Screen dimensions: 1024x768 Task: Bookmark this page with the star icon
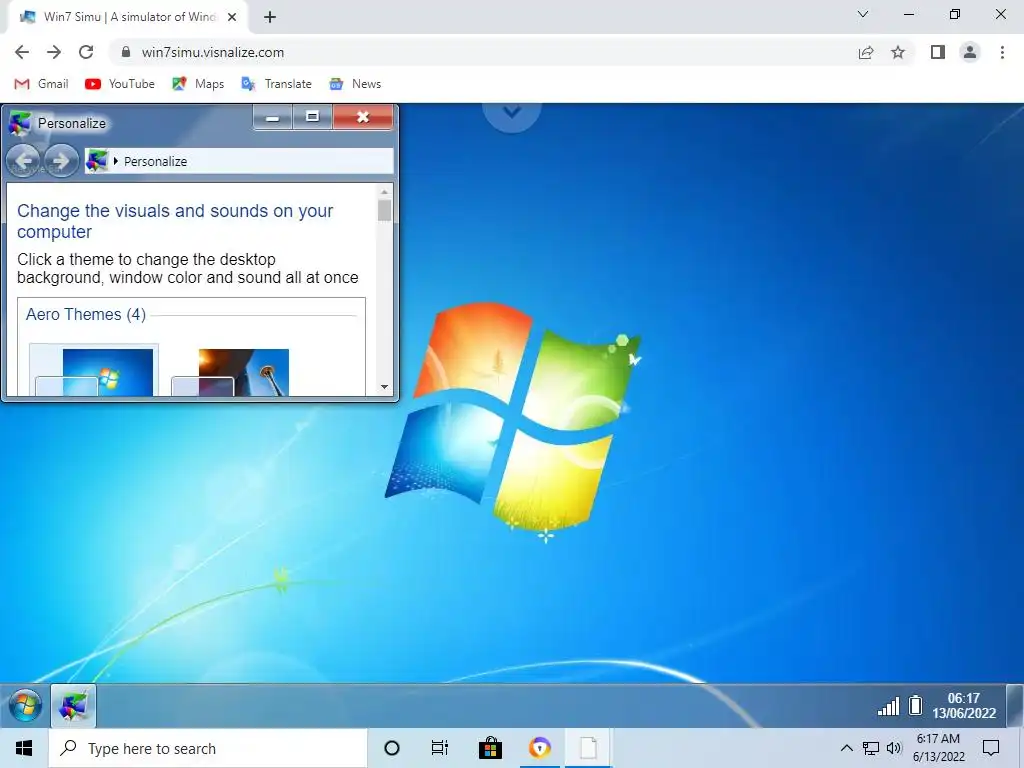point(898,52)
